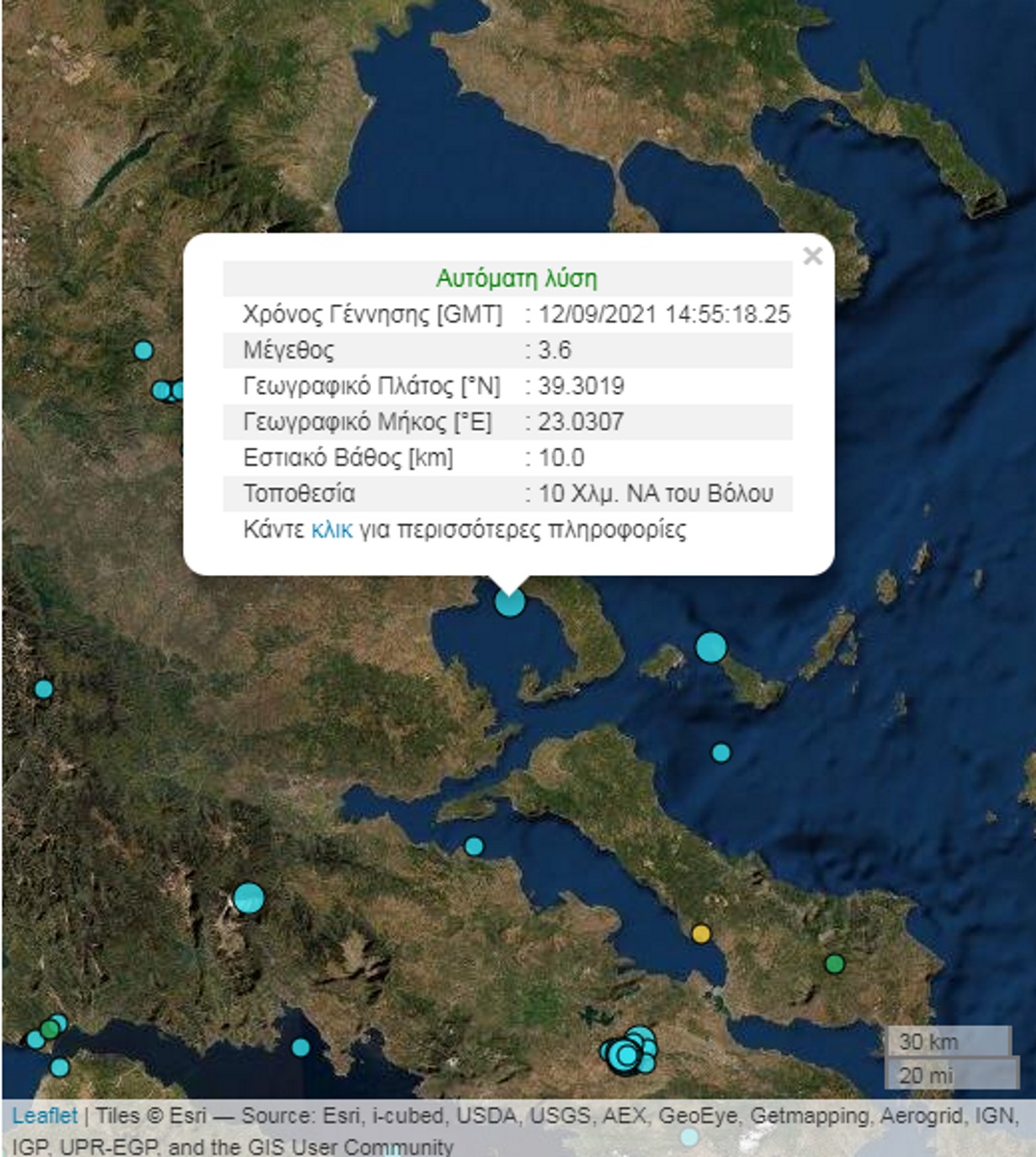Select the green marker on the eastern peninsula
The image size is (1036, 1157).
click(835, 963)
